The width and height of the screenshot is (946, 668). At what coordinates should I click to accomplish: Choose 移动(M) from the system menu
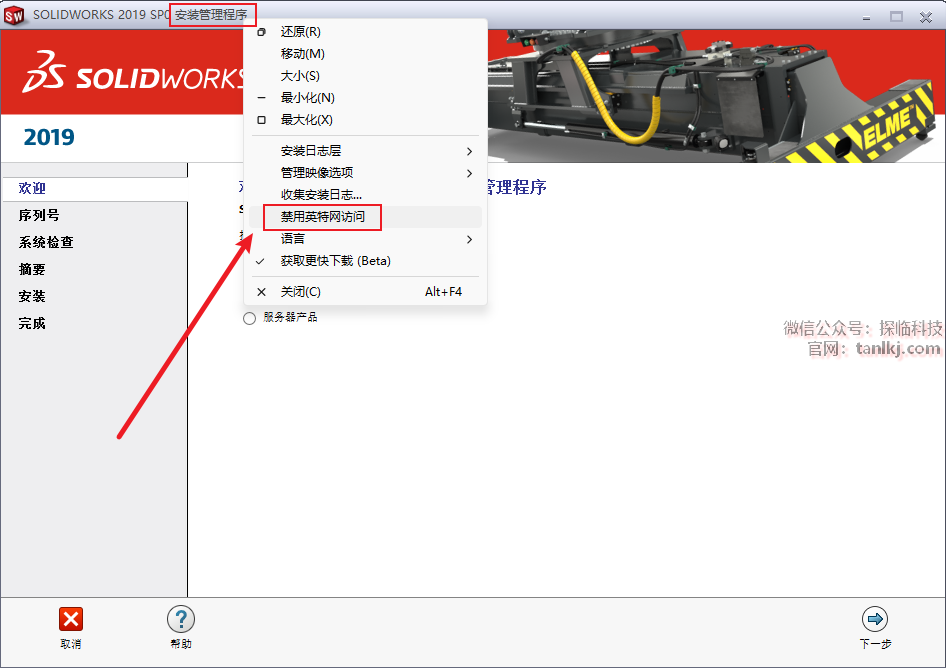[x=364, y=54]
